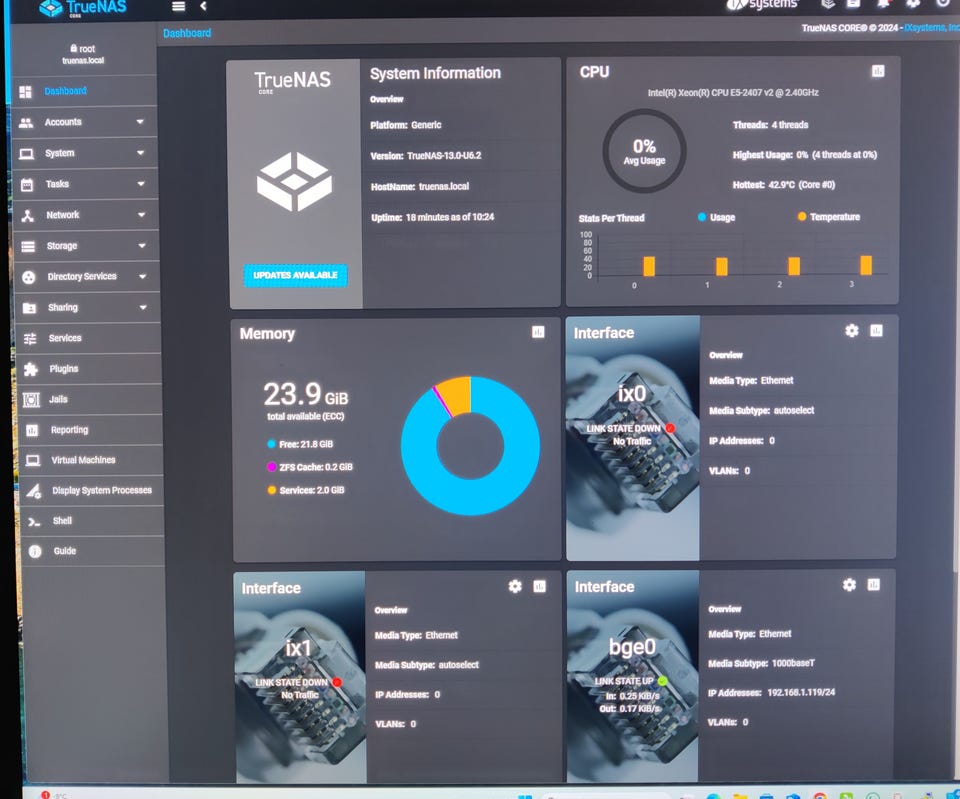This screenshot has width=960, height=799.
Task: Click the magenta ZFS Cache legend dot
Action: [271, 467]
